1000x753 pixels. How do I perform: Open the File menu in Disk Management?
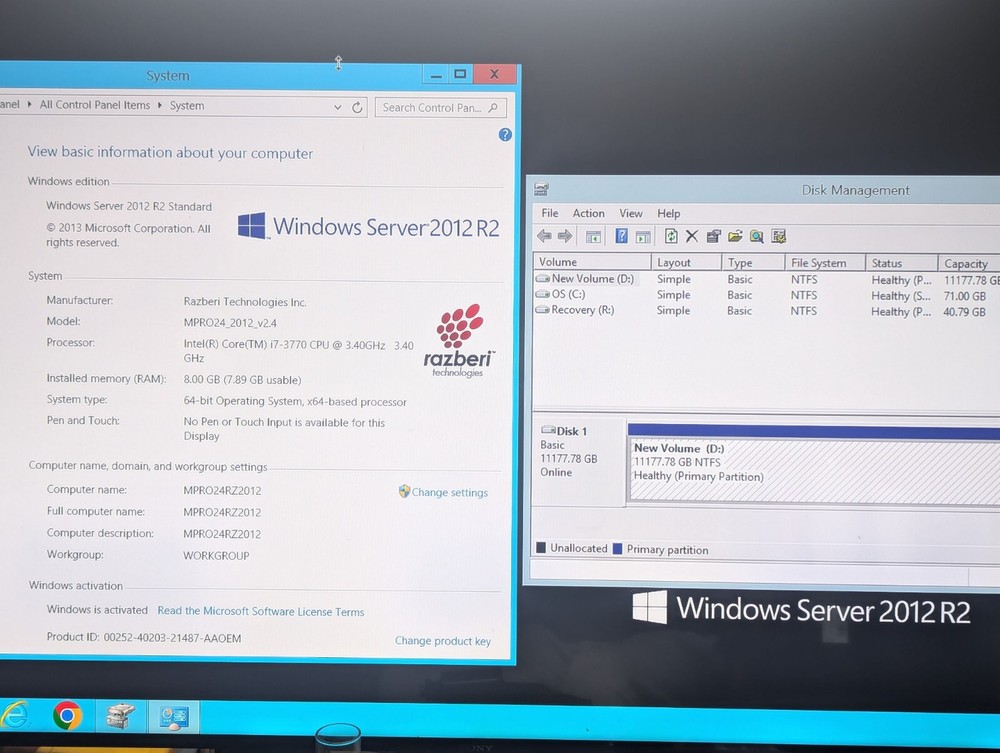click(x=550, y=213)
